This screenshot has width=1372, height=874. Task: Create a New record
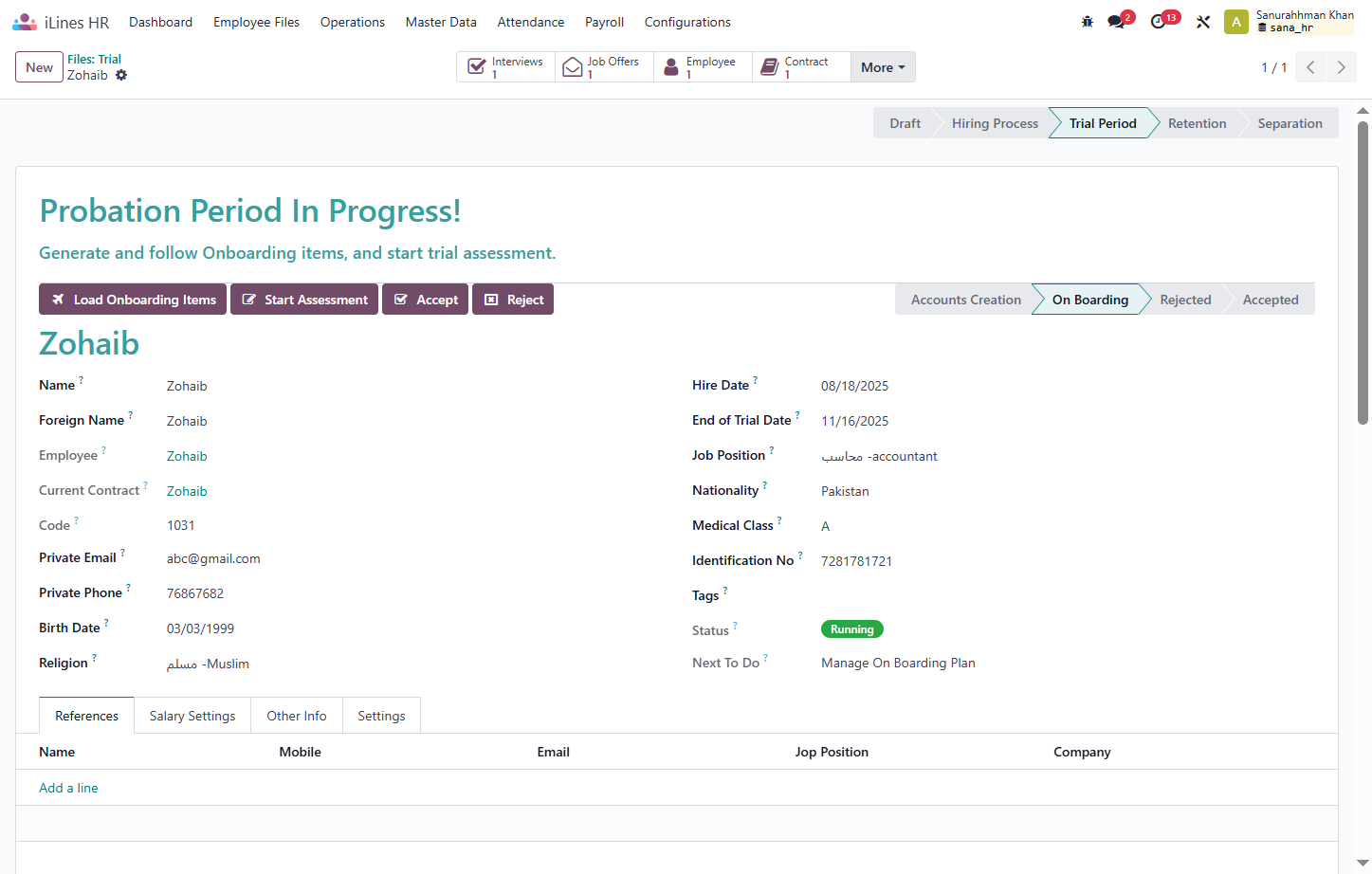tap(39, 67)
